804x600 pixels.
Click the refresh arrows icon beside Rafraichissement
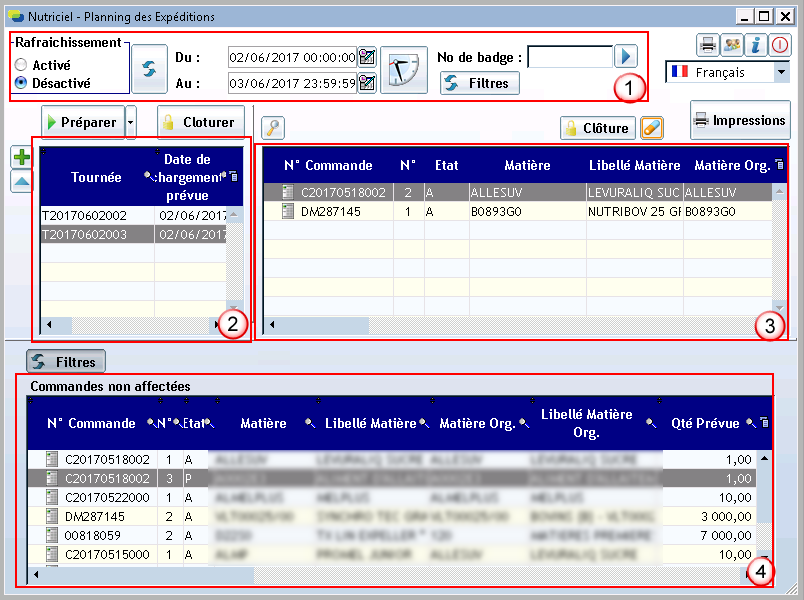[149, 69]
